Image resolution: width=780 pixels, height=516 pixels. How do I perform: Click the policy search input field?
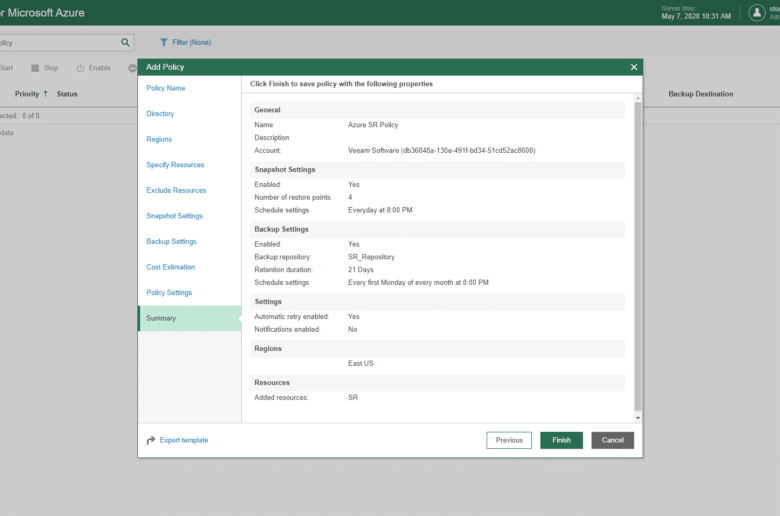click(x=59, y=43)
